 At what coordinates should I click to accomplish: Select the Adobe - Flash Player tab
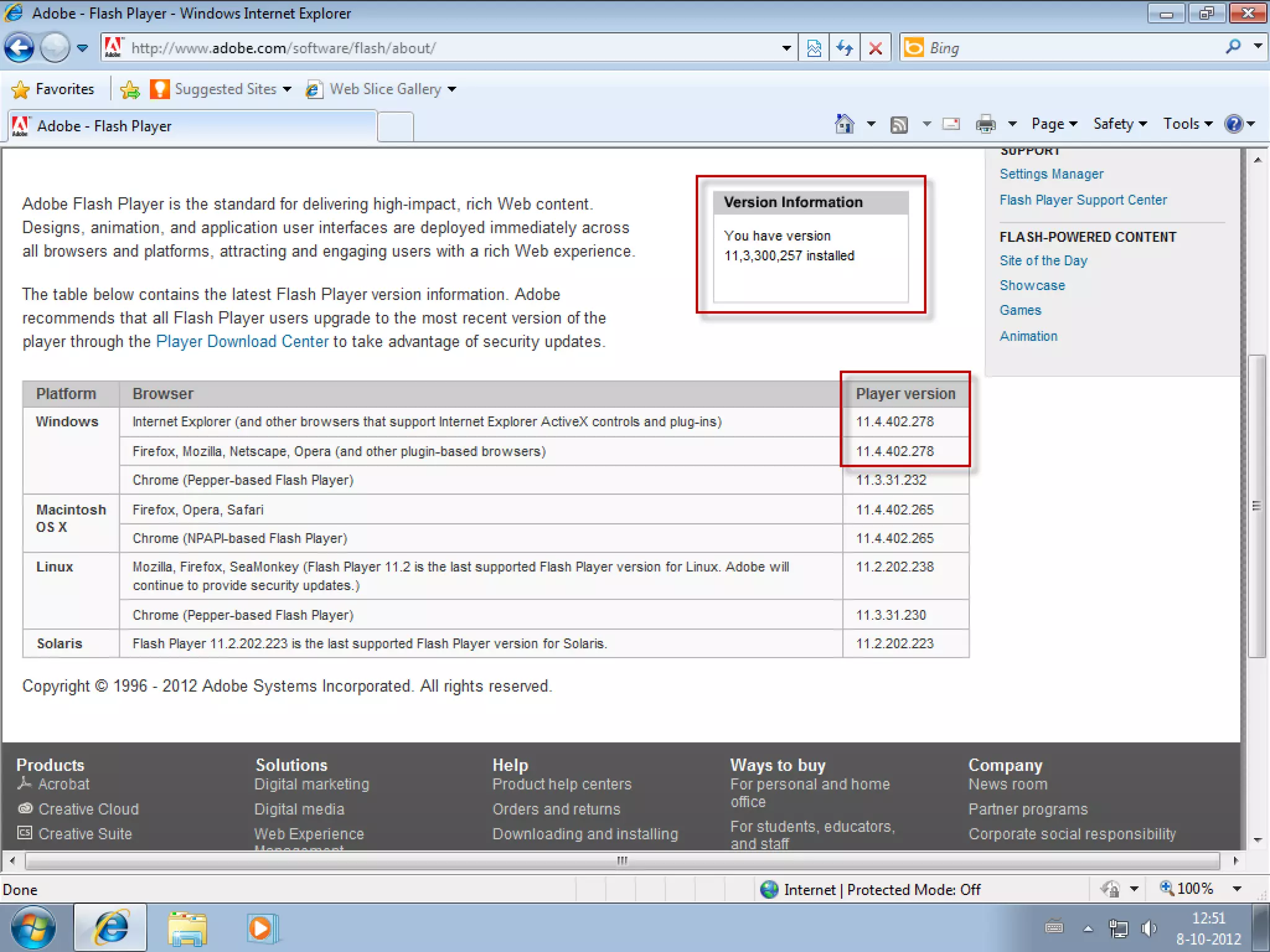point(192,126)
